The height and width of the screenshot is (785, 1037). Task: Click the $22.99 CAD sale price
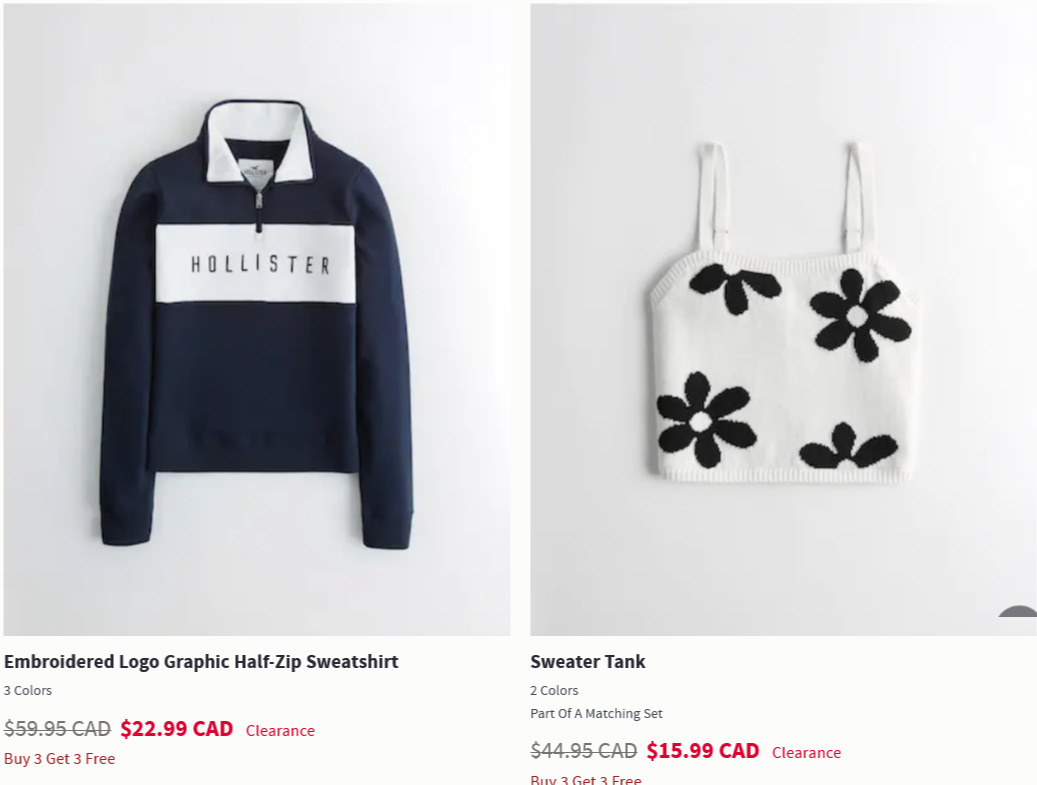[177, 729]
